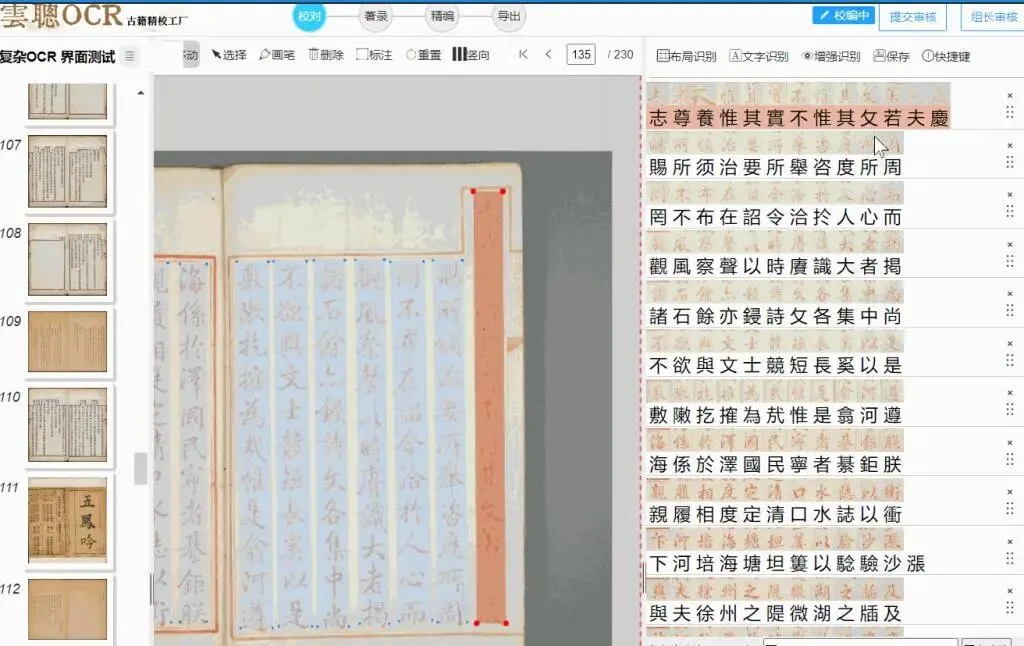Select text line 親履相度定清口水誌以衝

pyautogui.click(x=775, y=515)
